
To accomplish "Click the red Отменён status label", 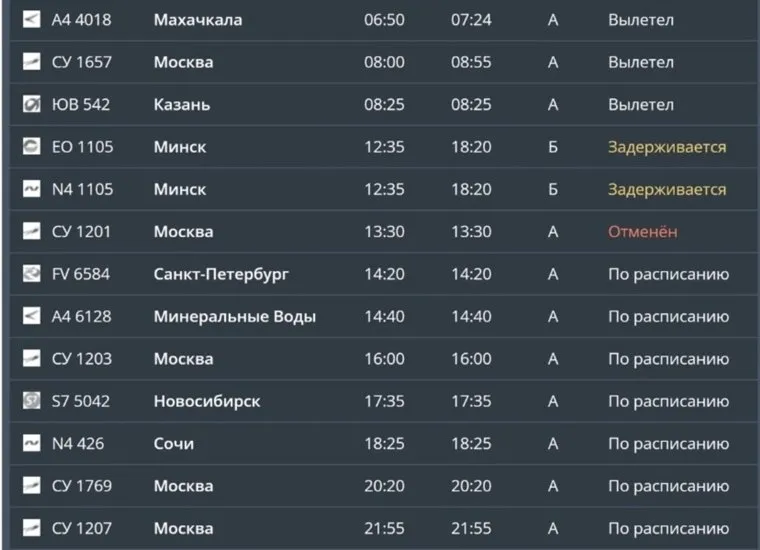I will 643,232.
